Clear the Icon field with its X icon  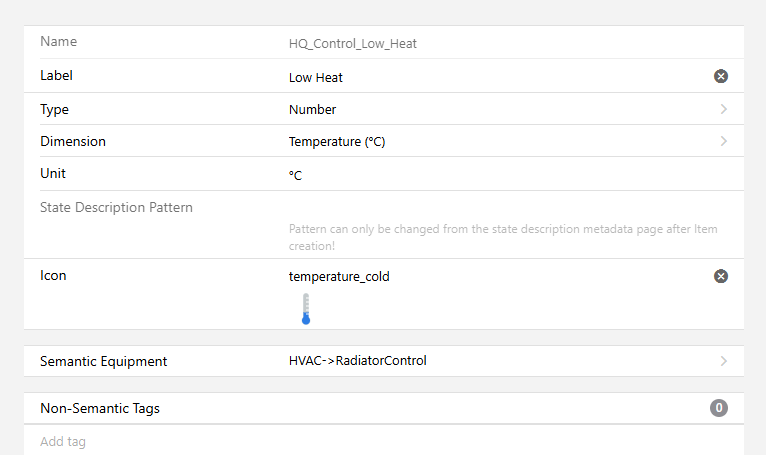click(721, 276)
